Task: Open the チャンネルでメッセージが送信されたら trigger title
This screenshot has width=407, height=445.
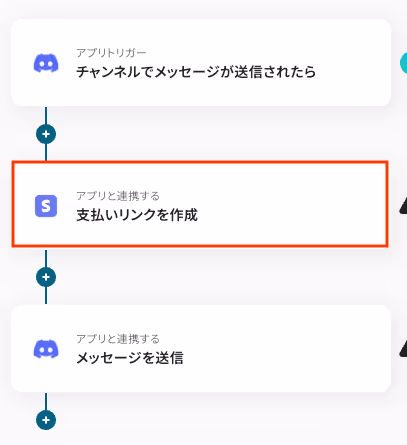Action: [196, 72]
